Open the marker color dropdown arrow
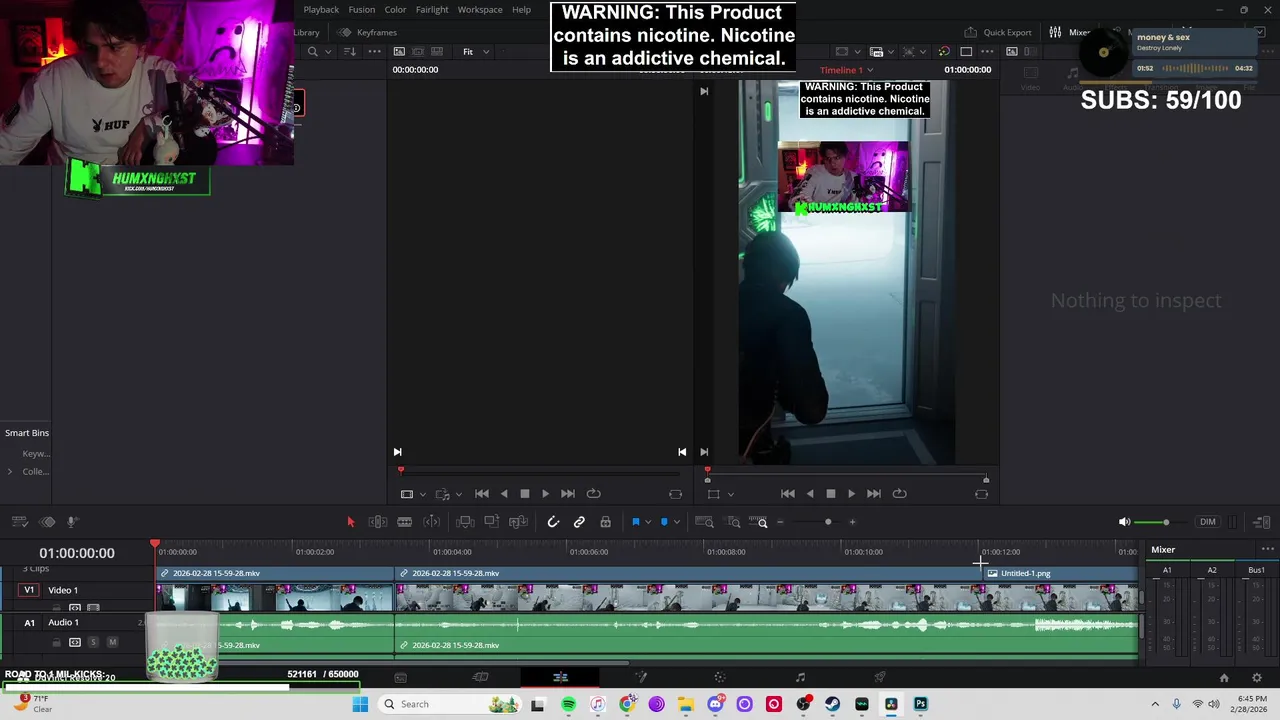Viewport: 1280px width, 720px height. [677, 522]
